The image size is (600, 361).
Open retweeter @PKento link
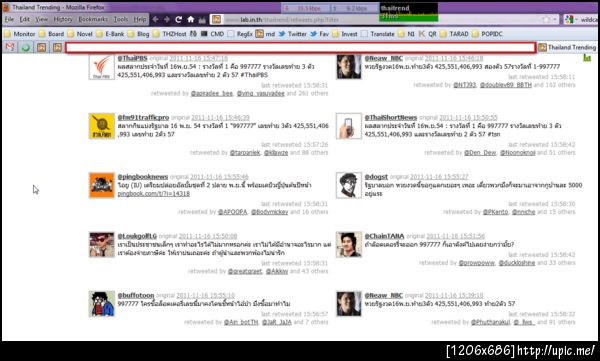[x=495, y=212]
